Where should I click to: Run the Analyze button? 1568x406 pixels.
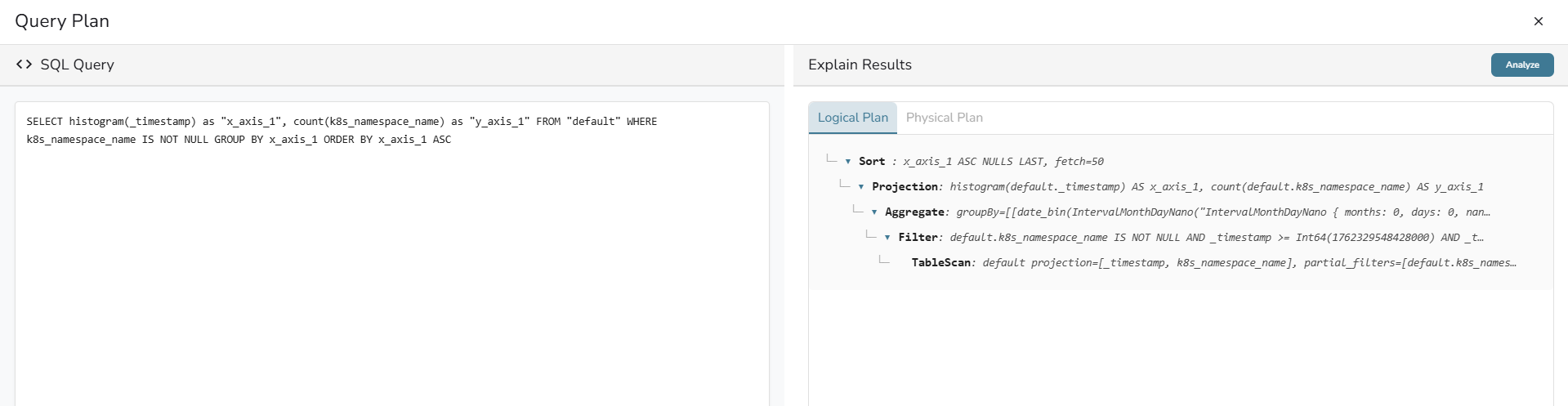1521,65
